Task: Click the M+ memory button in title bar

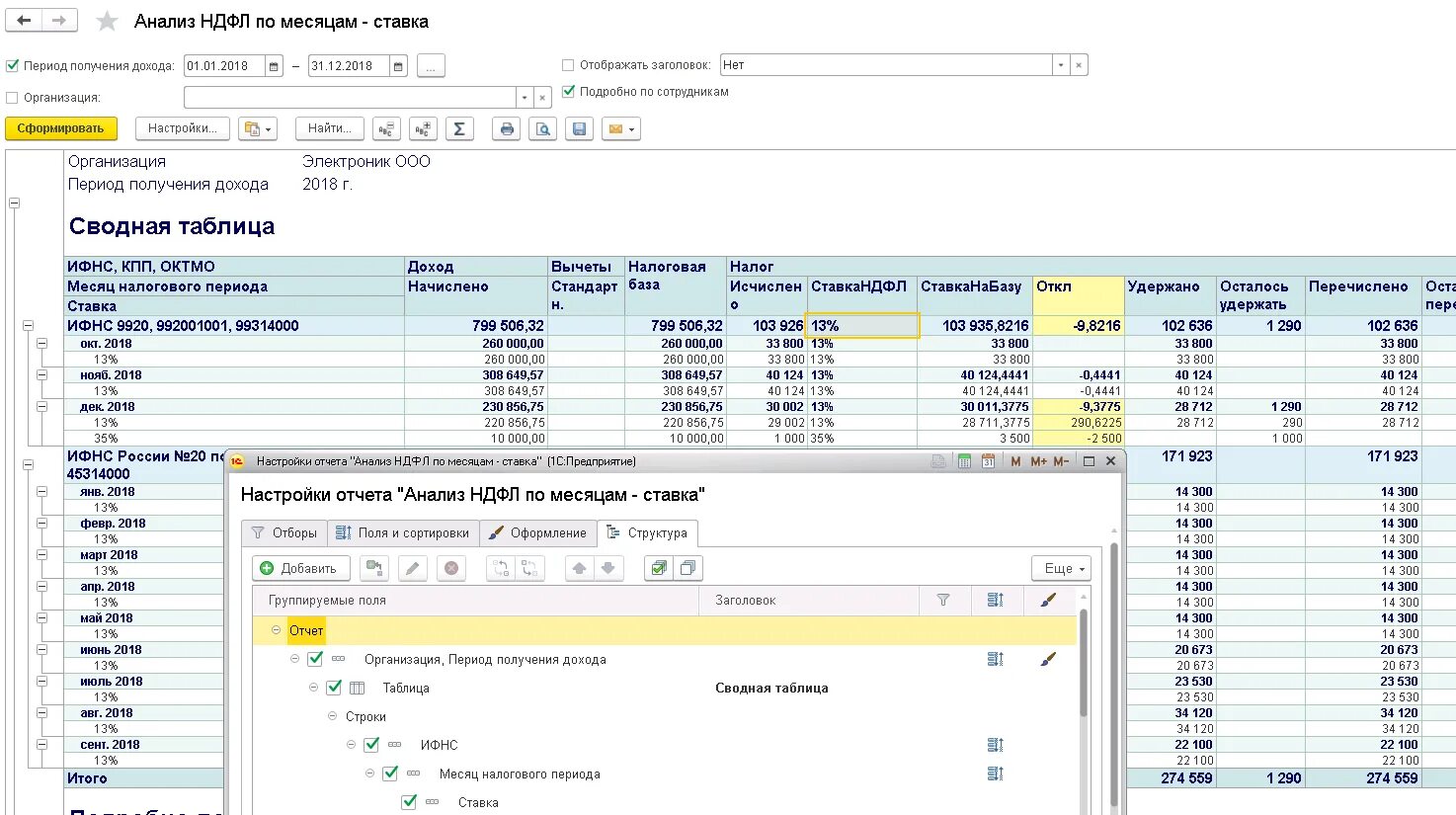Action: click(1038, 461)
